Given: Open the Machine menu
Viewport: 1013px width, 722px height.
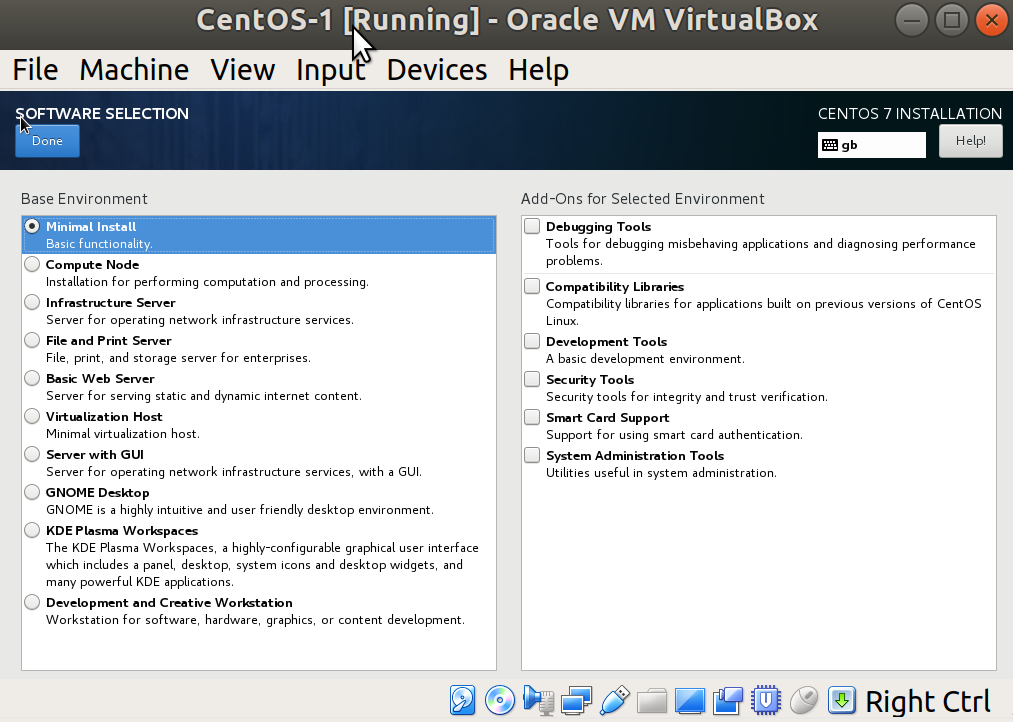Looking at the screenshot, I should (133, 69).
